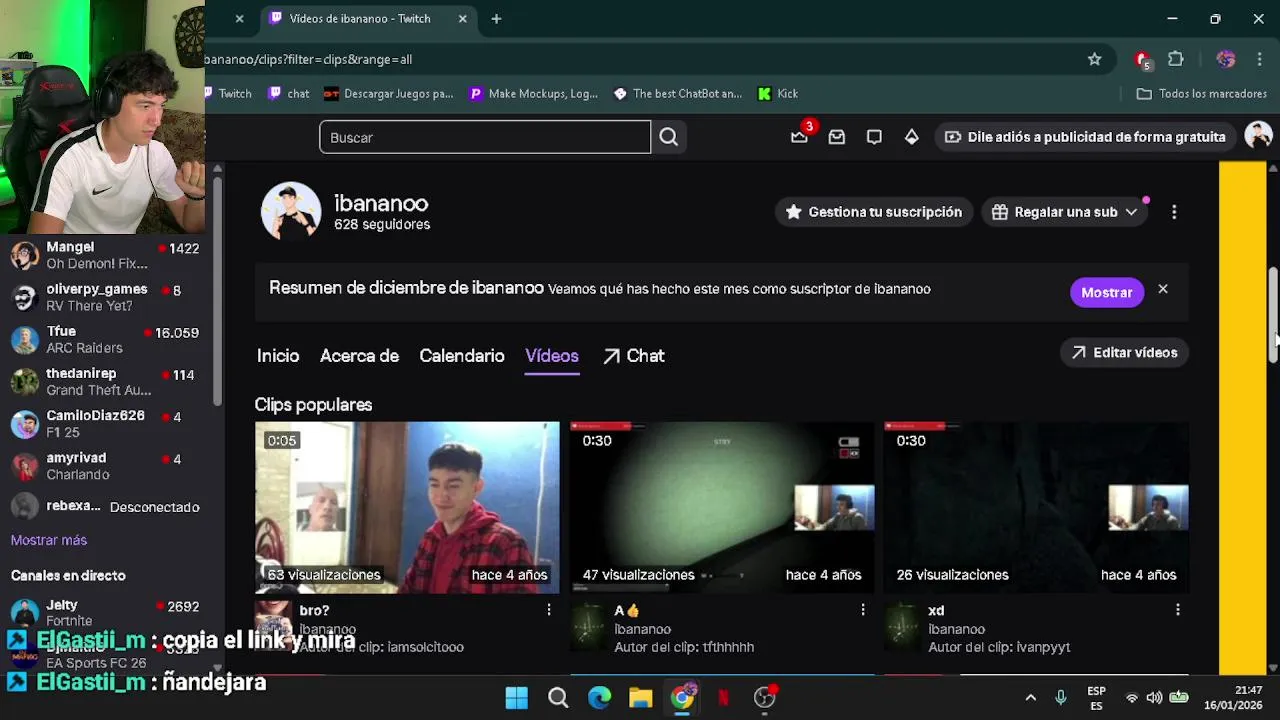The image size is (1280, 720).
Task: Open Microsoft Edge from the taskbar
Action: (x=599, y=697)
